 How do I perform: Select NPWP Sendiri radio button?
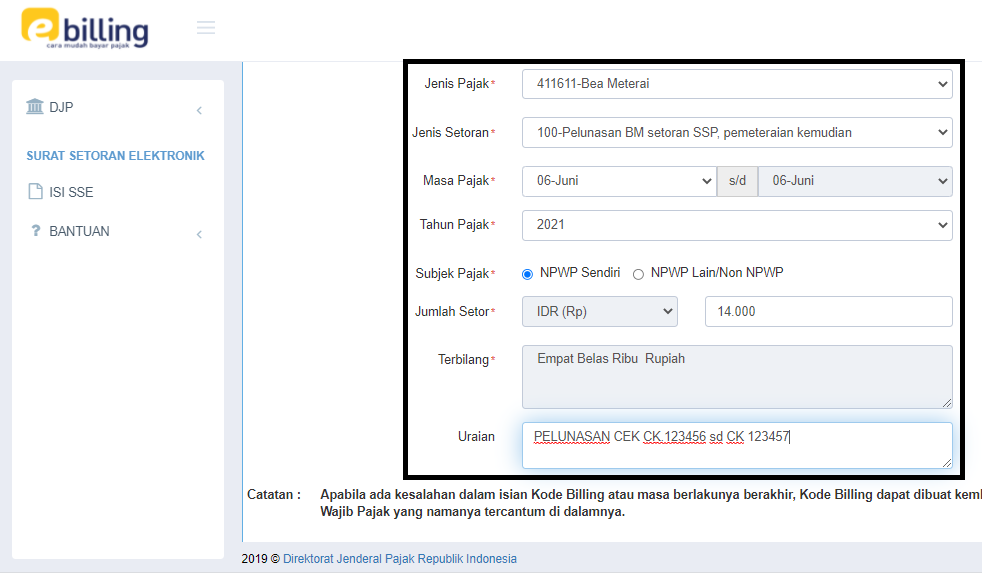pos(528,274)
